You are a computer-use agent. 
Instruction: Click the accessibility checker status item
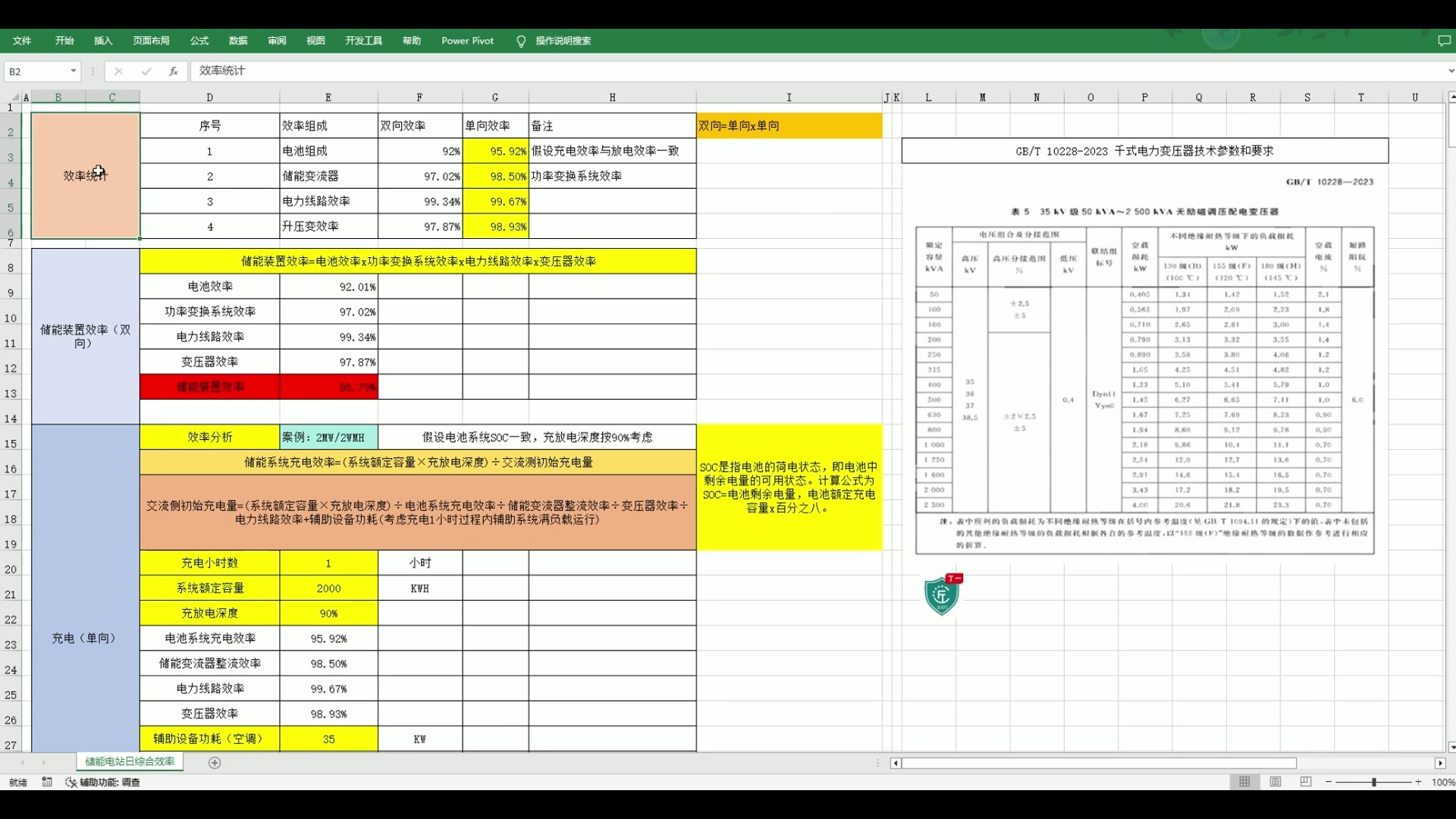click(x=103, y=782)
